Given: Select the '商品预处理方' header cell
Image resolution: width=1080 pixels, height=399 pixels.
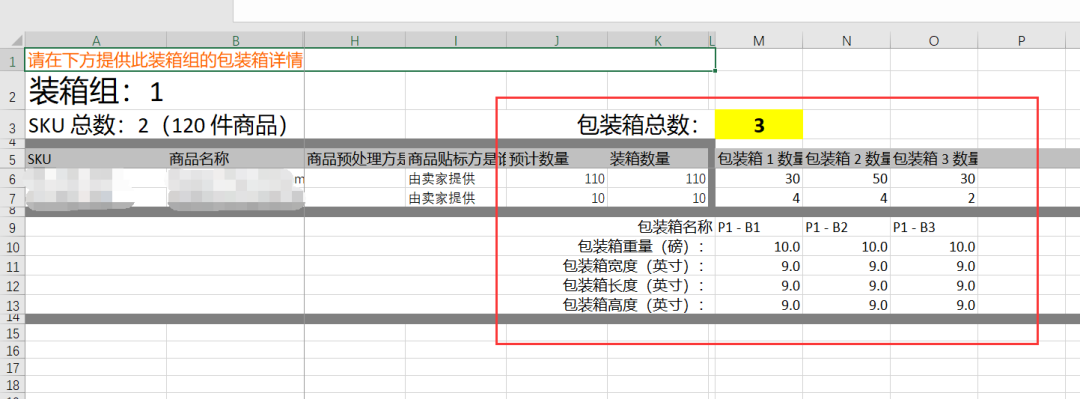Looking at the screenshot, I should pyautogui.click(x=355, y=159).
